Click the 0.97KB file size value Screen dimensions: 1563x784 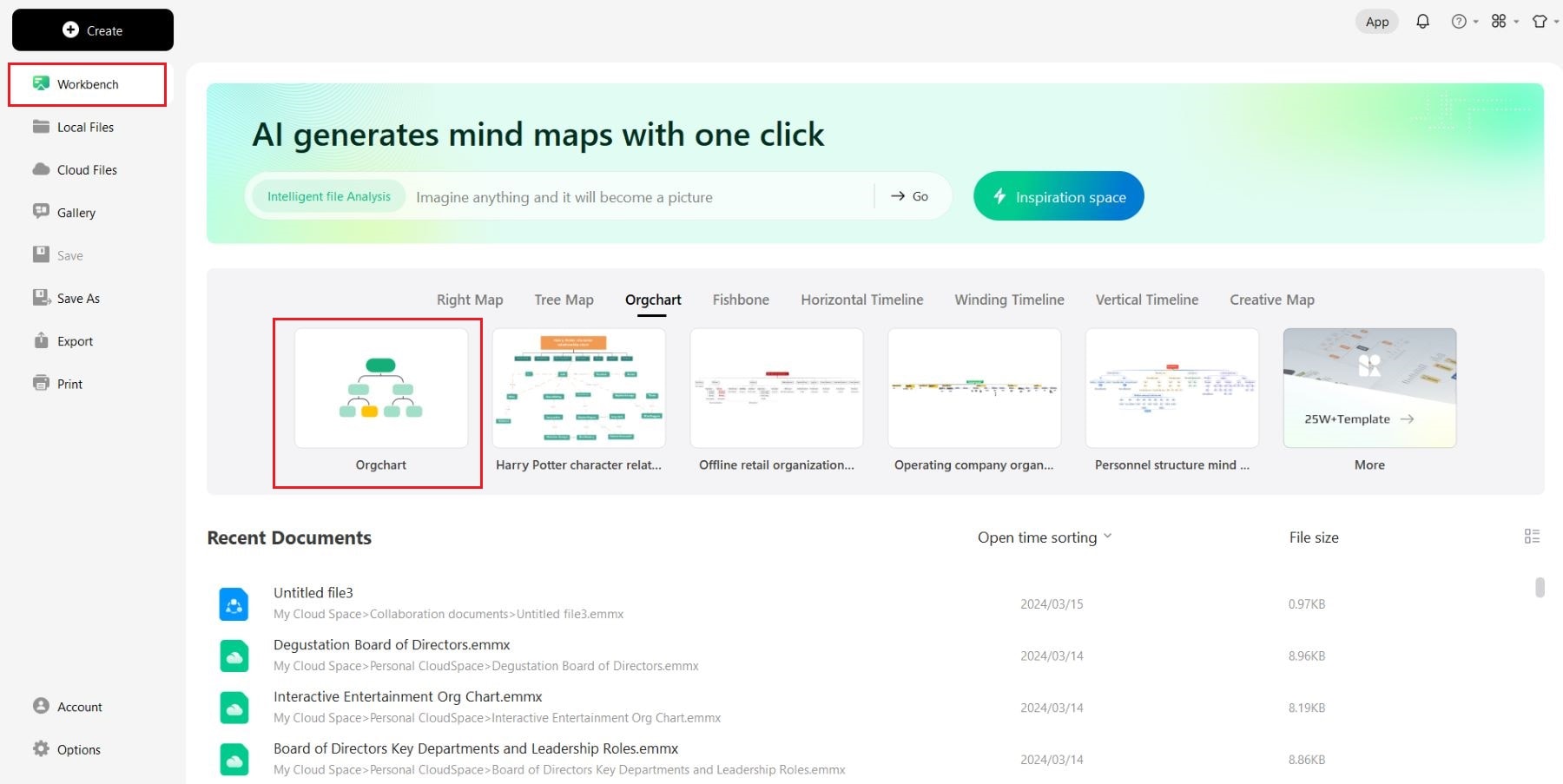pyautogui.click(x=1307, y=604)
